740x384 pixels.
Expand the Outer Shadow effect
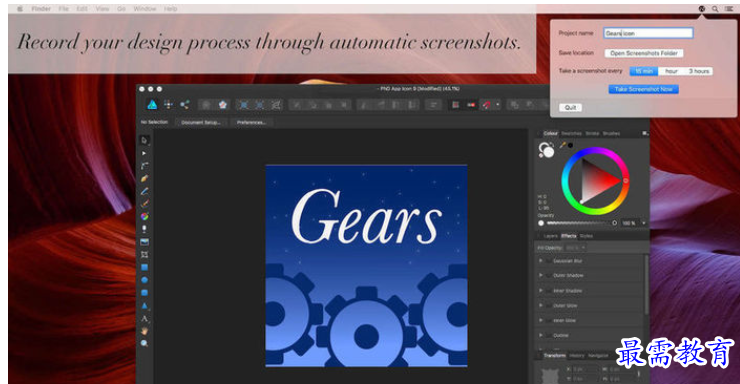coord(541,275)
